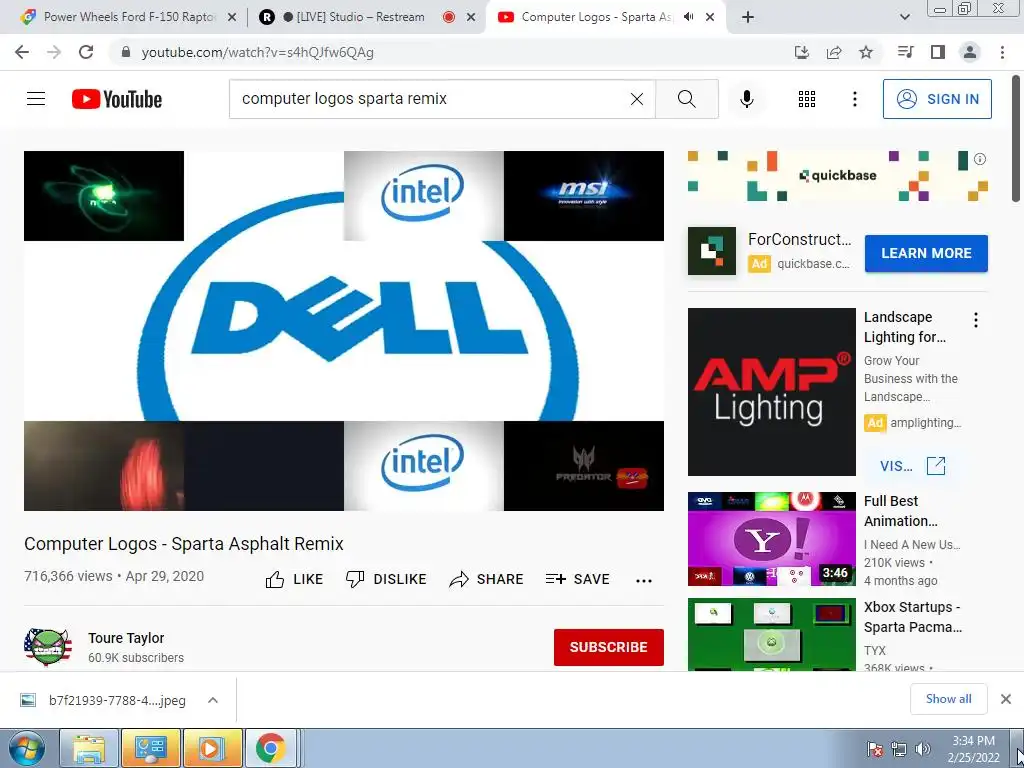Open the YouTube hamburger guide menu
This screenshot has height=768, width=1024.
pyautogui.click(x=36, y=99)
